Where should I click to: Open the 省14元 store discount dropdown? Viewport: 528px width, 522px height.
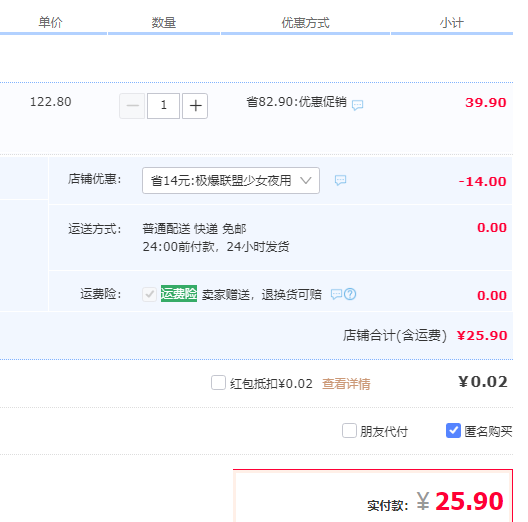[231, 181]
